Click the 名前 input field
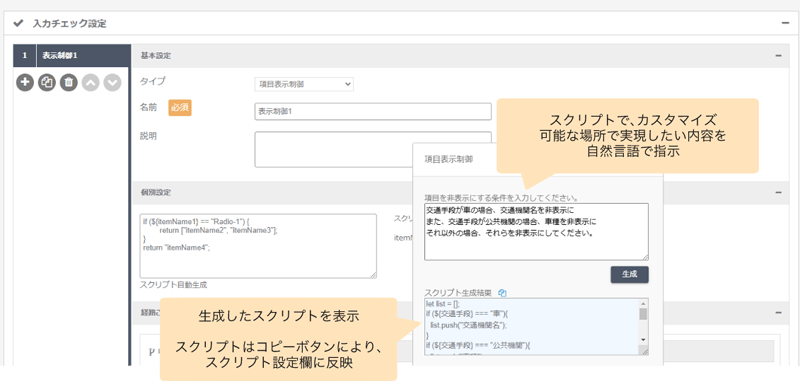800x381 pixels. point(373,111)
